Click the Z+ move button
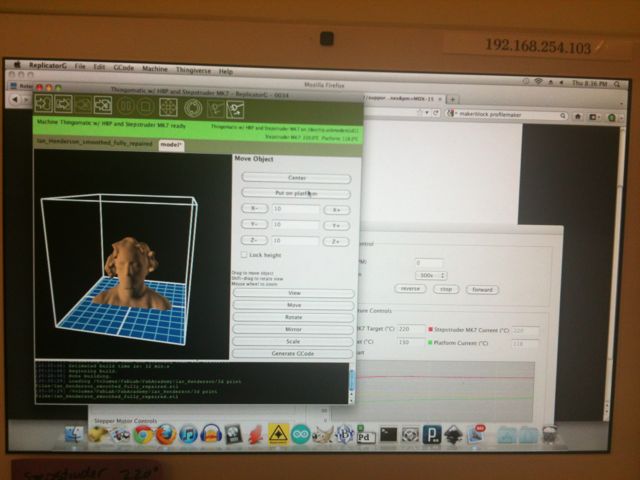The height and width of the screenshot is (480, 640). (336, 242)
